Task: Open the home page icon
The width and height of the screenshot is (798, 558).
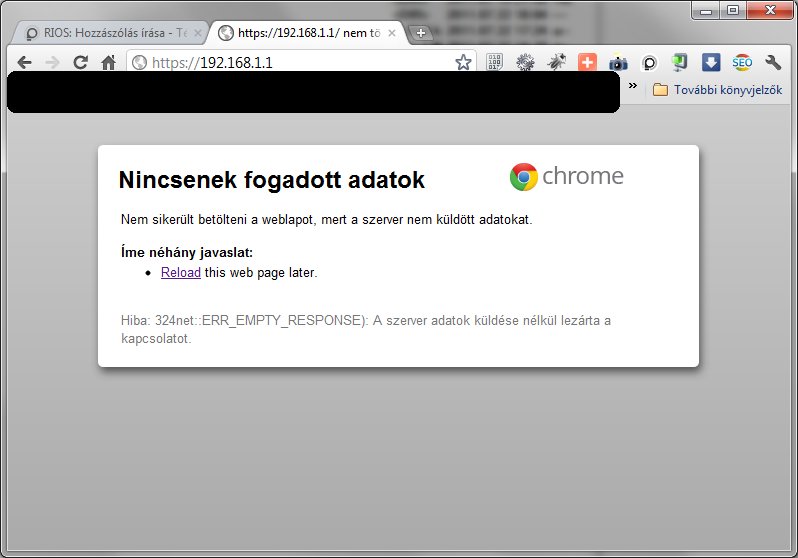Action: 108,63
